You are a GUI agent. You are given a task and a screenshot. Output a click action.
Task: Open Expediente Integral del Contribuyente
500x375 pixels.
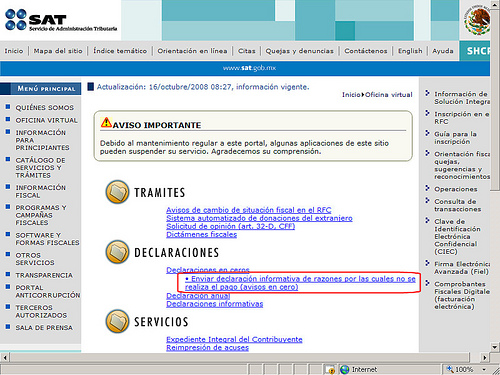click(234, 339)
